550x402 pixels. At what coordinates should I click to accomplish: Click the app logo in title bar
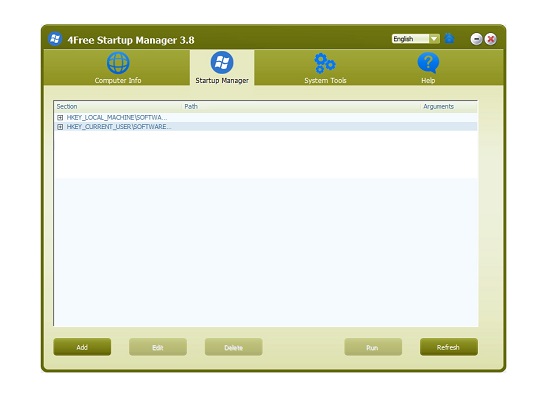[55, 39]
